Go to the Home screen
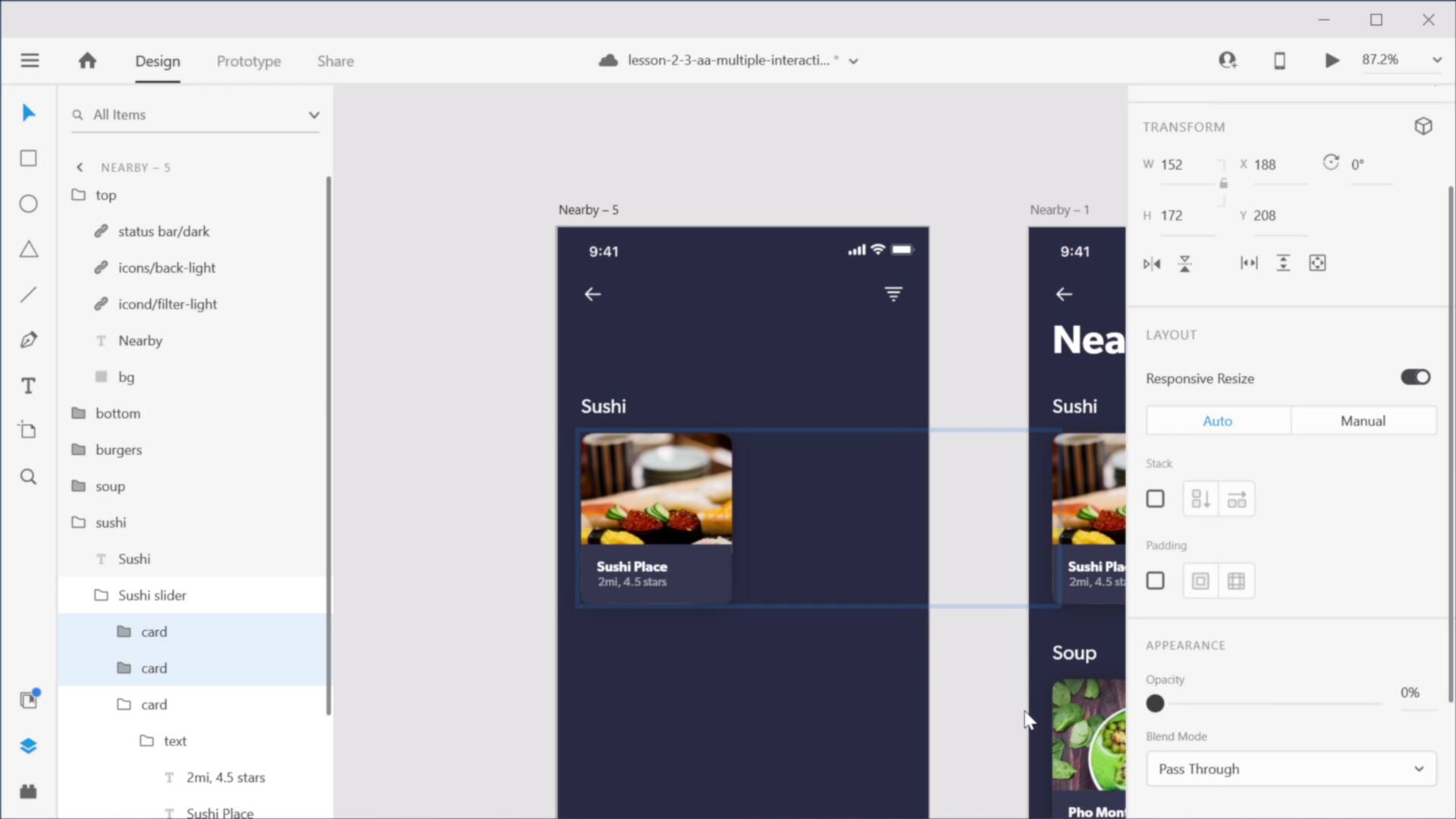Screen dimensions: 1456x819 click(87, 61)
